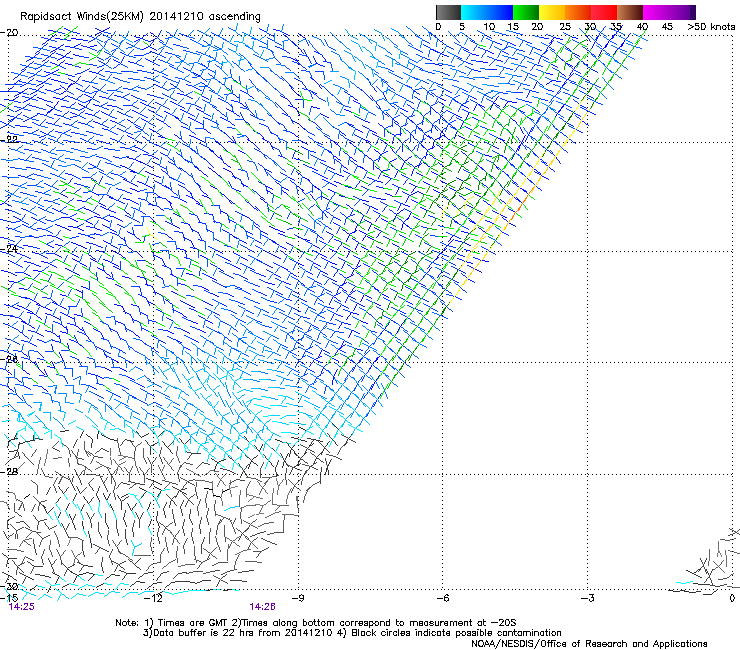The height and width of the screenshot is (650, 740).
Task: Click the NOAA/NESDIS credit text
Action: coord(589,644)
